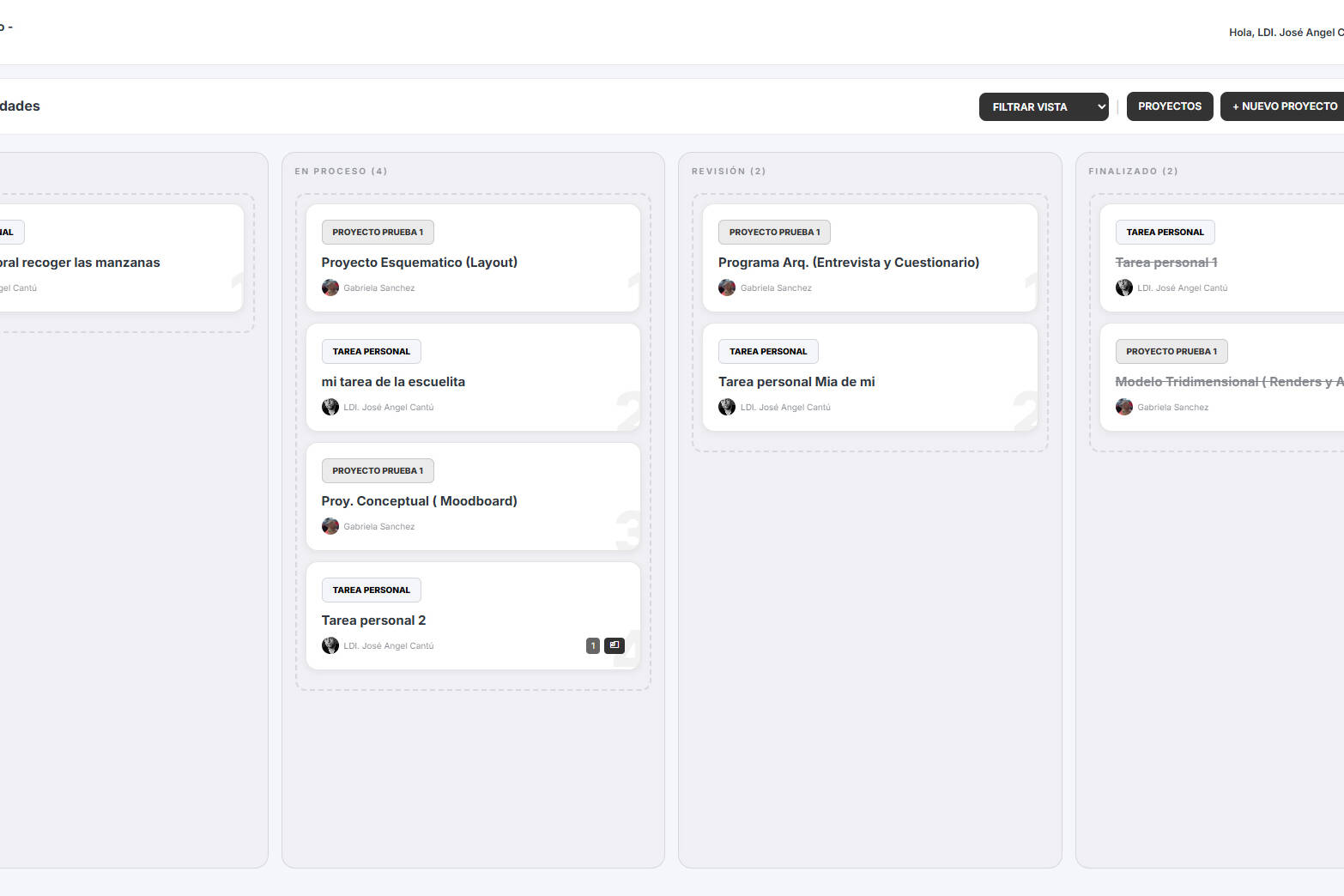Click Gabriela's avatar on Modelo Tridimensional card
The width and height of the screenshot is (1344, 896).
coord(1123,407)
